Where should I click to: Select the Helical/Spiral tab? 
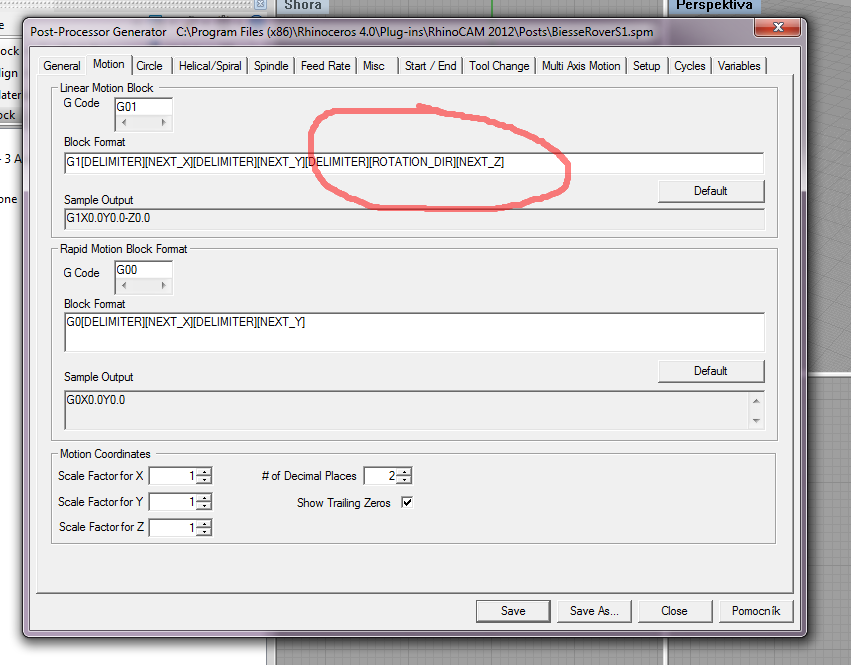[210, 66]
